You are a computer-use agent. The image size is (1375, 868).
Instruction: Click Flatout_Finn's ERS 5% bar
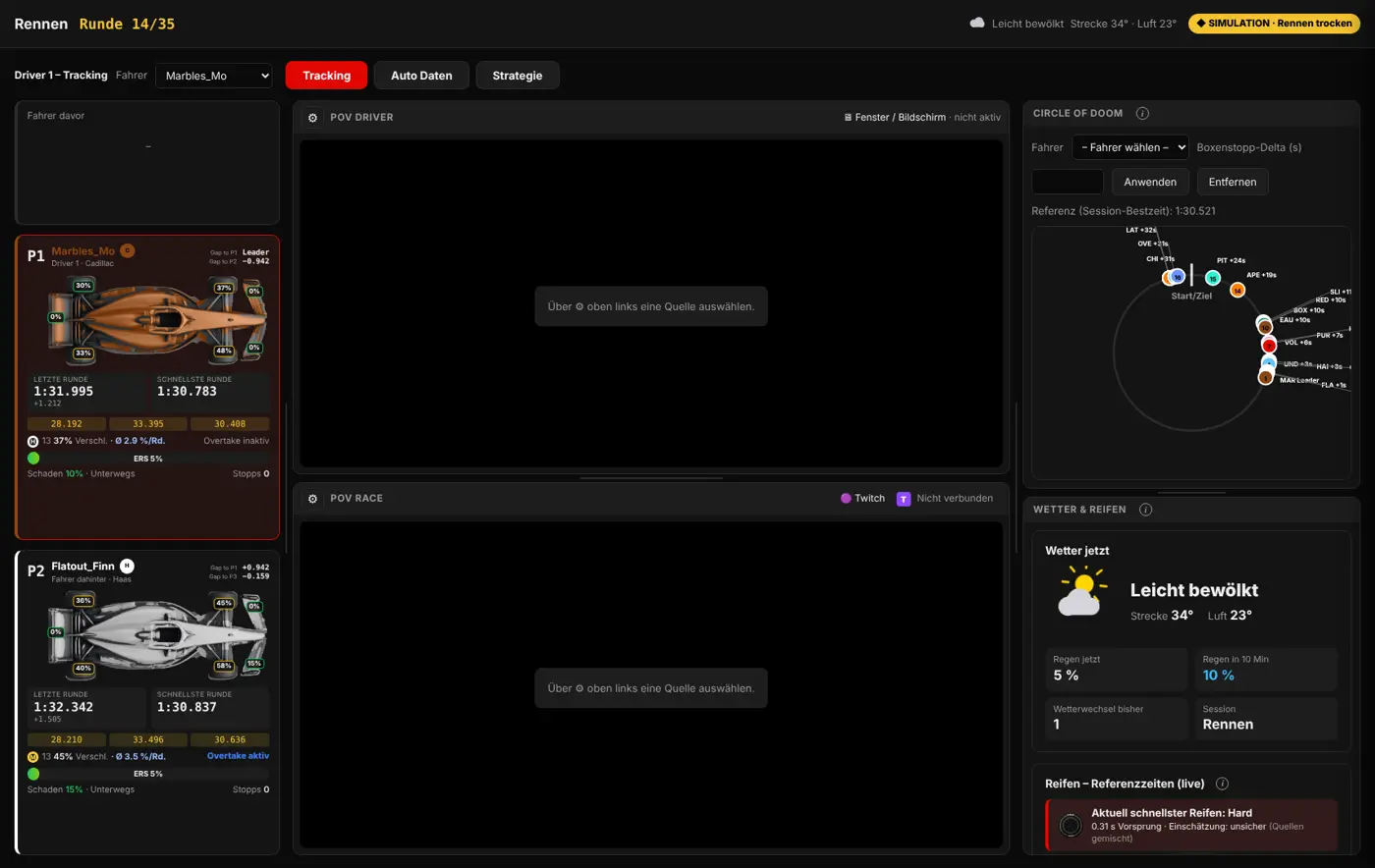(147, 774)
